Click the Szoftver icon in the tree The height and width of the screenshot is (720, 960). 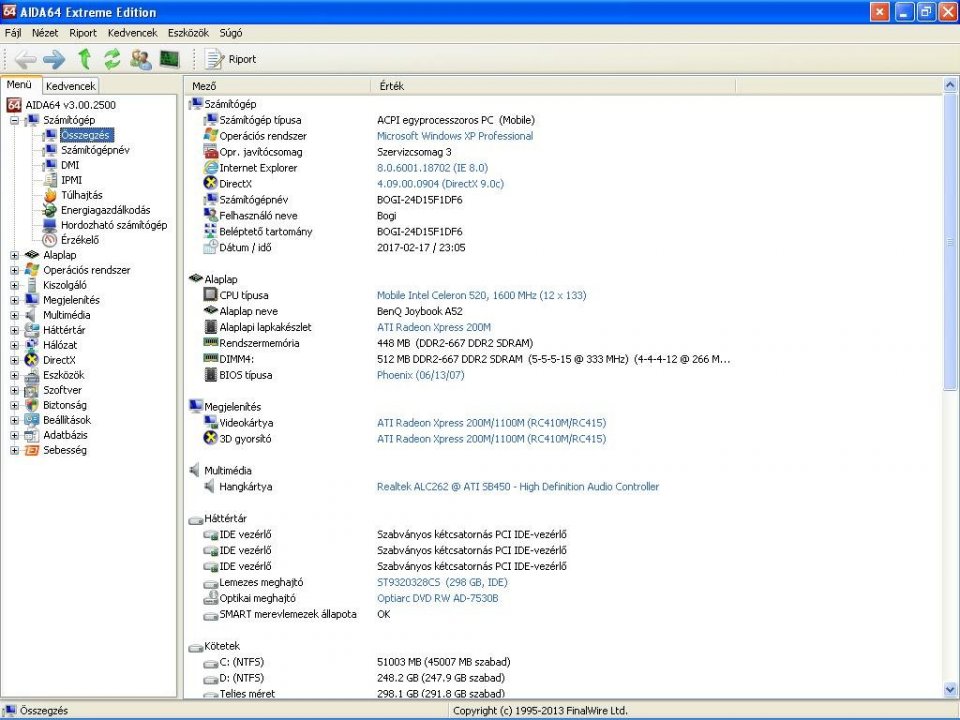pyautogui.click(x=32, y=390)
